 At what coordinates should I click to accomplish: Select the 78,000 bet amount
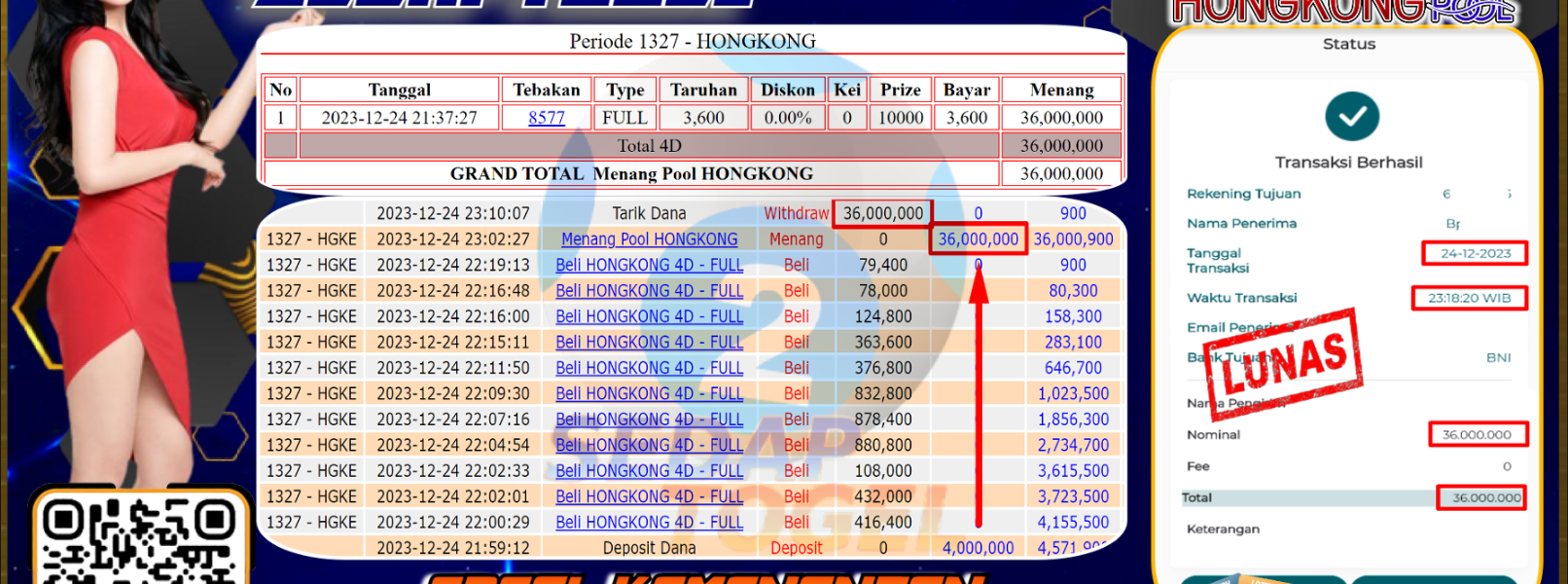(x=883, y=291)
